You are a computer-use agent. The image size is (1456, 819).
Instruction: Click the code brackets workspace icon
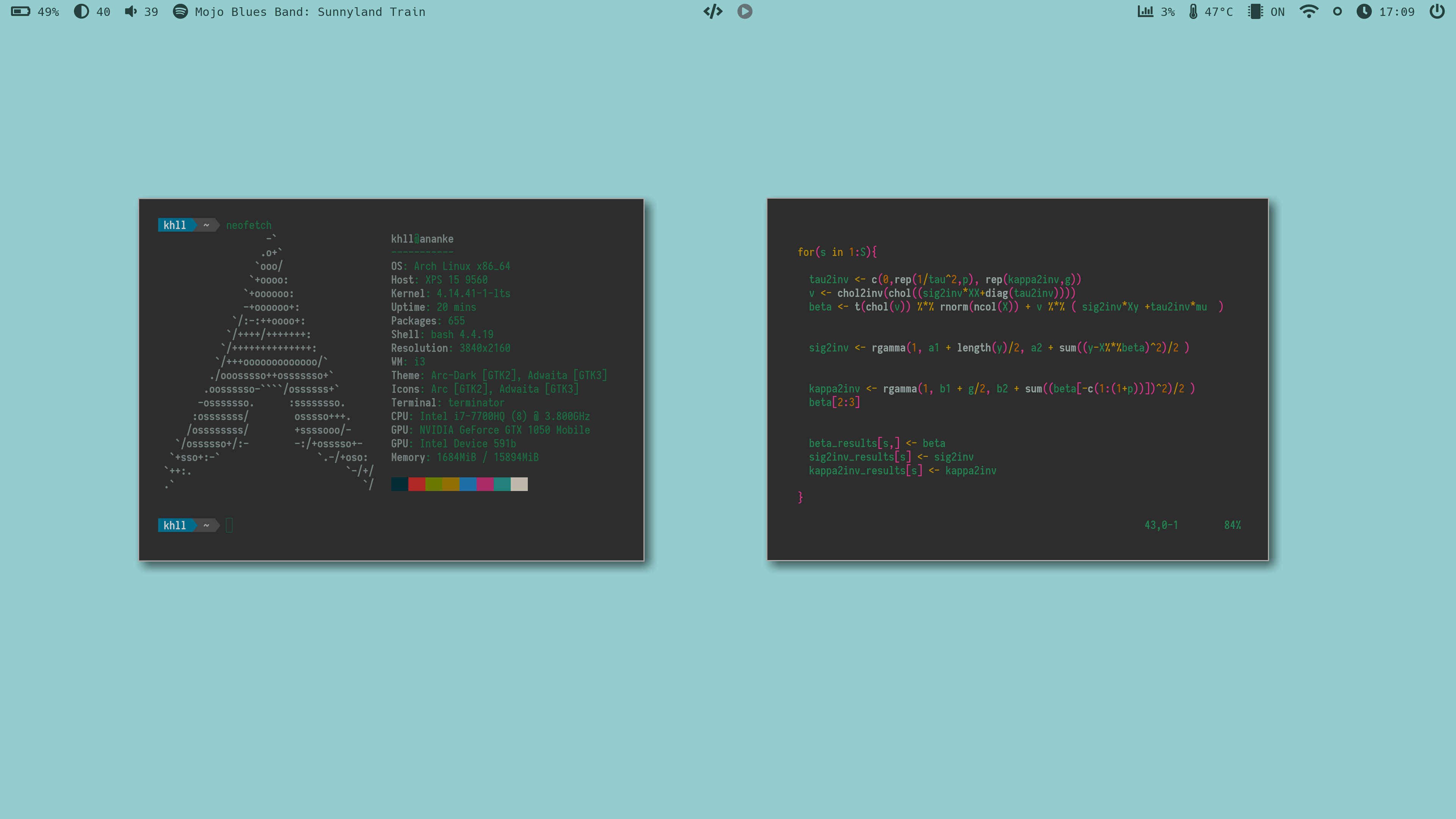tap(713, 11)
